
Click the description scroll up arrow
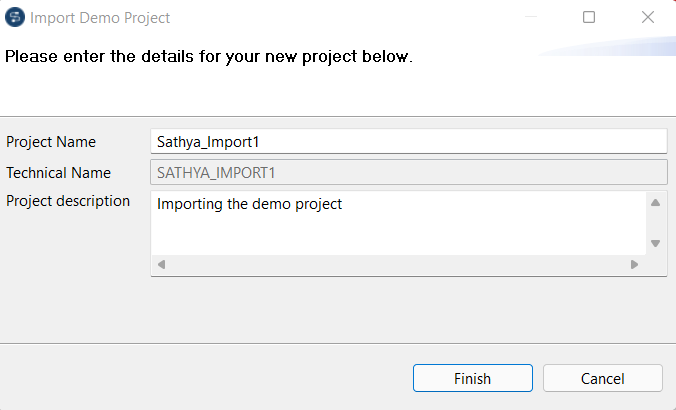656,203
